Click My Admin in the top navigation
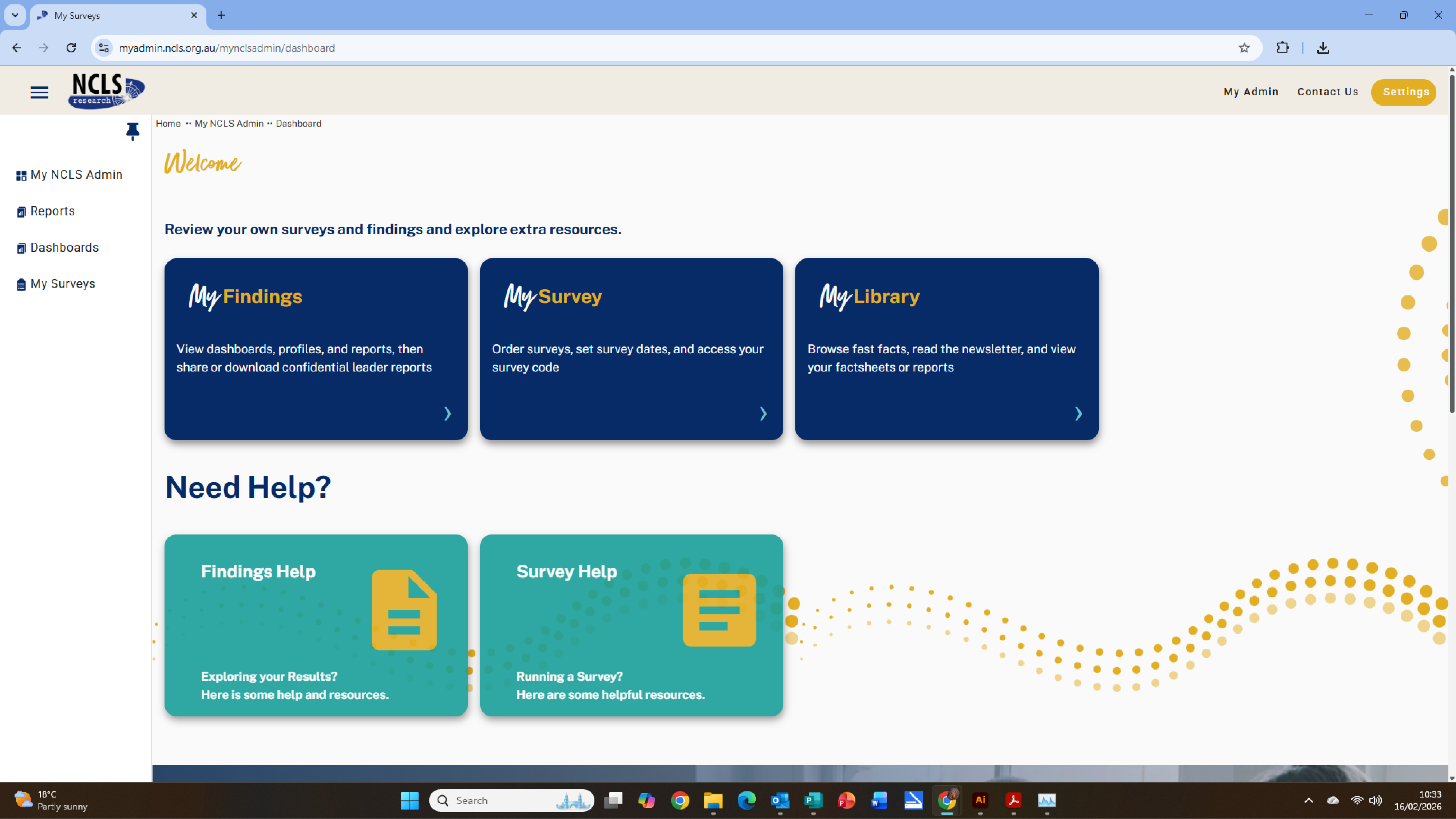Viewport: 1456px width, 819px height. coord(1250,92)
